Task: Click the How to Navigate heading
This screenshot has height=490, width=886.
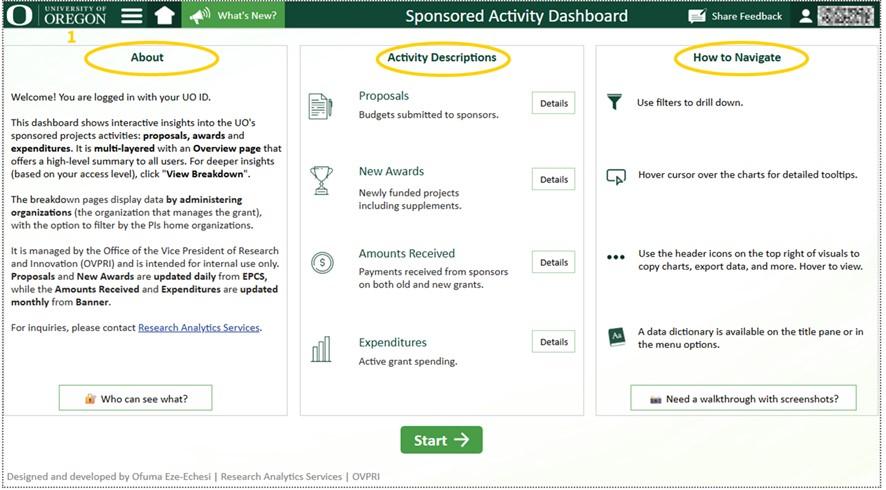Action: click(737, 58)
